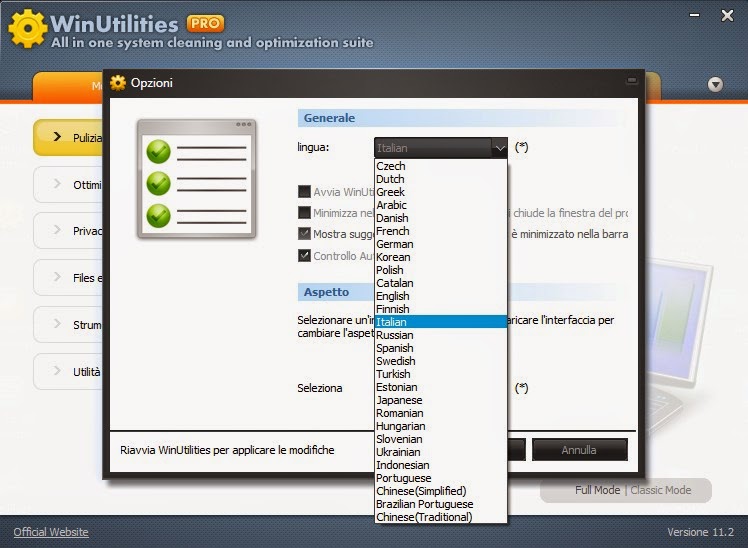Choose Korean in the language list
Screen dimensions: 748x548
[440, 257]
